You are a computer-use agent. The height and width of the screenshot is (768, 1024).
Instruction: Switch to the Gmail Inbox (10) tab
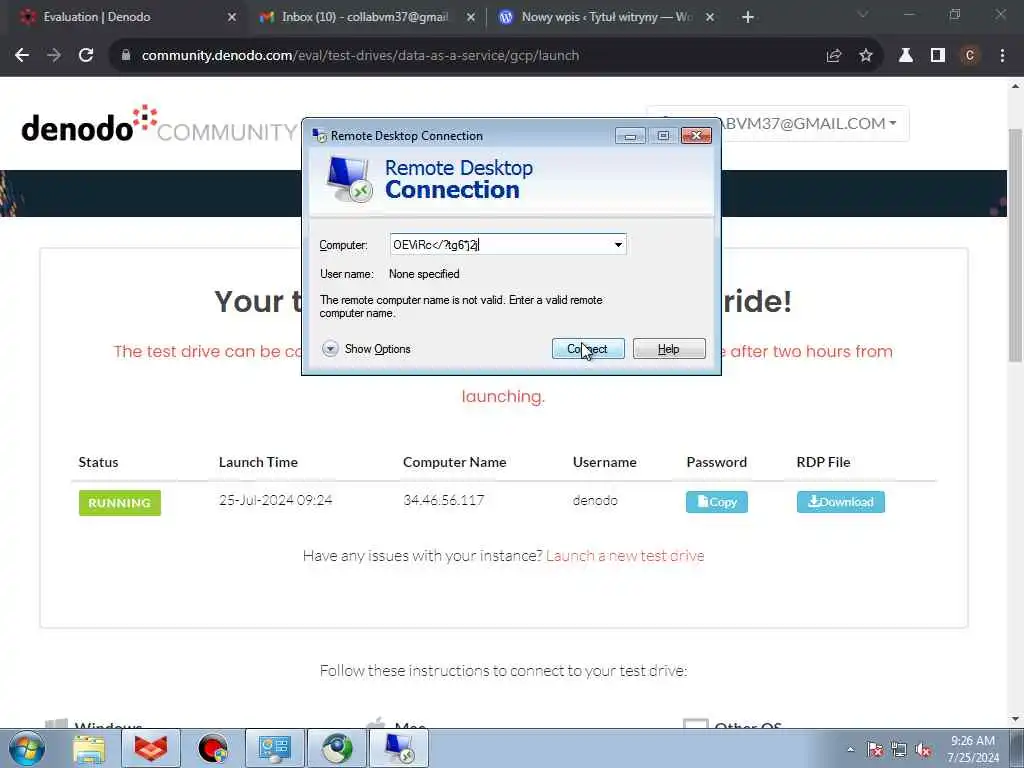(366, 17)
